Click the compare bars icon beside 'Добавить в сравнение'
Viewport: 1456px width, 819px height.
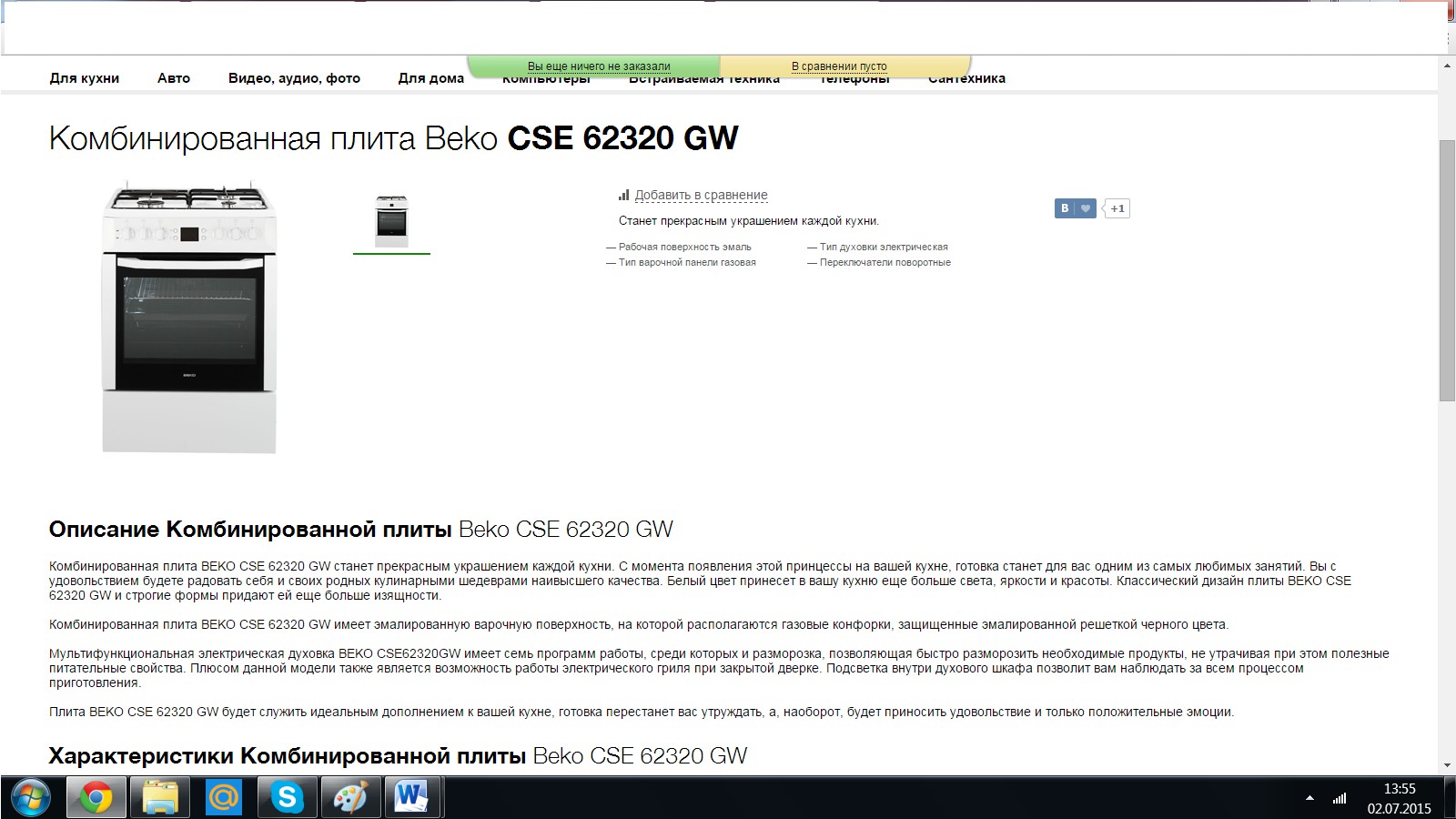click(x=623, y=195)
